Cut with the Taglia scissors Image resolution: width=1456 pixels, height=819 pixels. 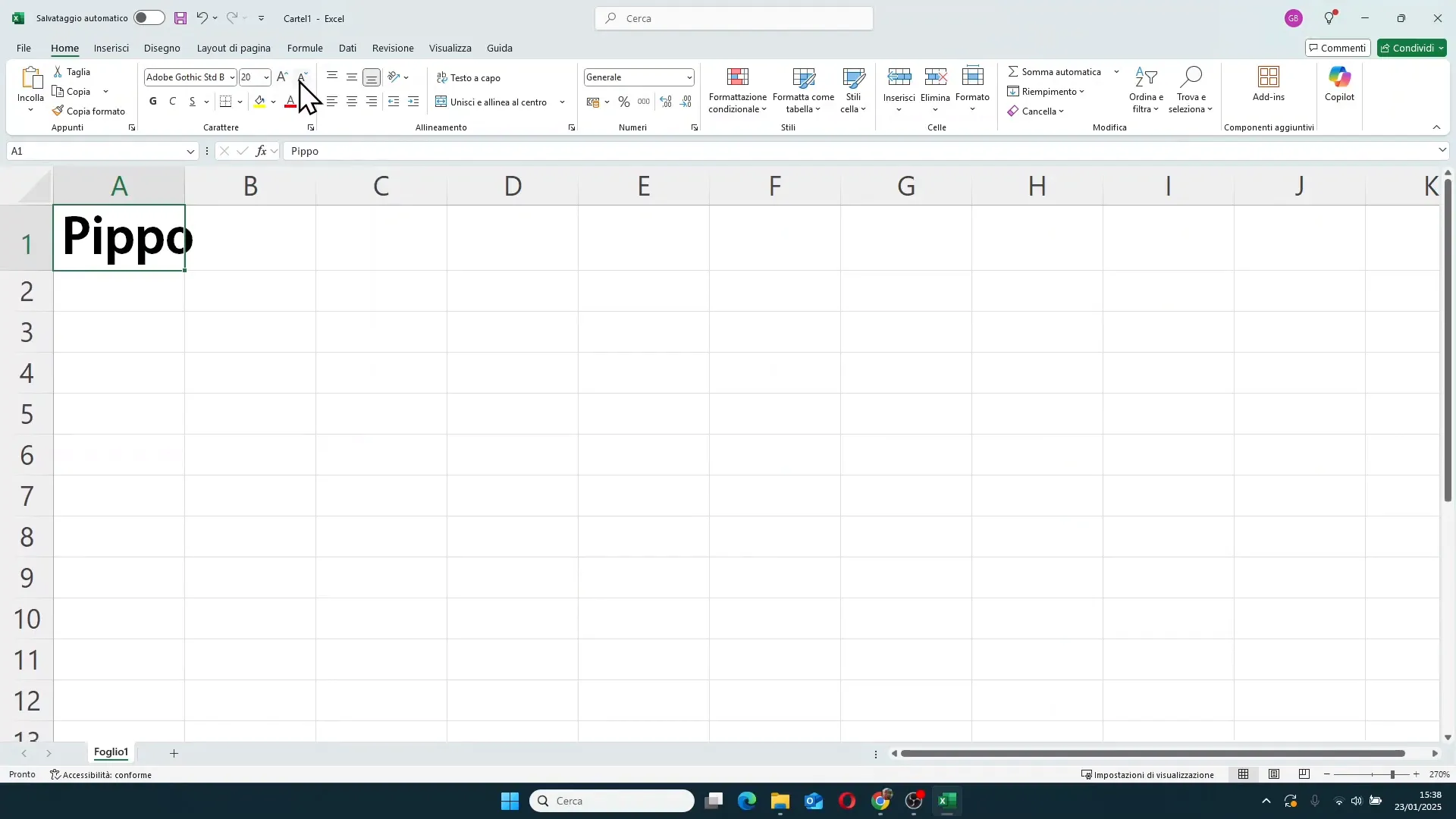[73, 72]
